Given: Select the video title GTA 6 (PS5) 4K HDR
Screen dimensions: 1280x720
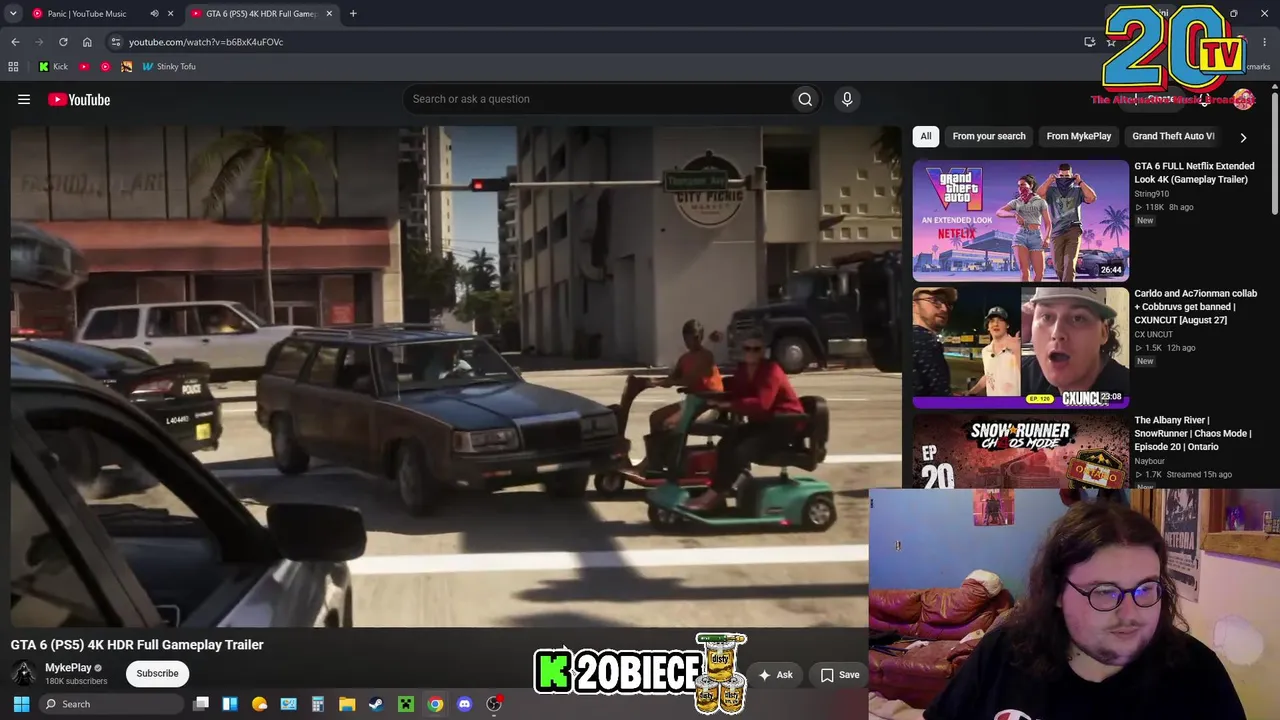Looking at the screenshot, I should tap(137, 645).
